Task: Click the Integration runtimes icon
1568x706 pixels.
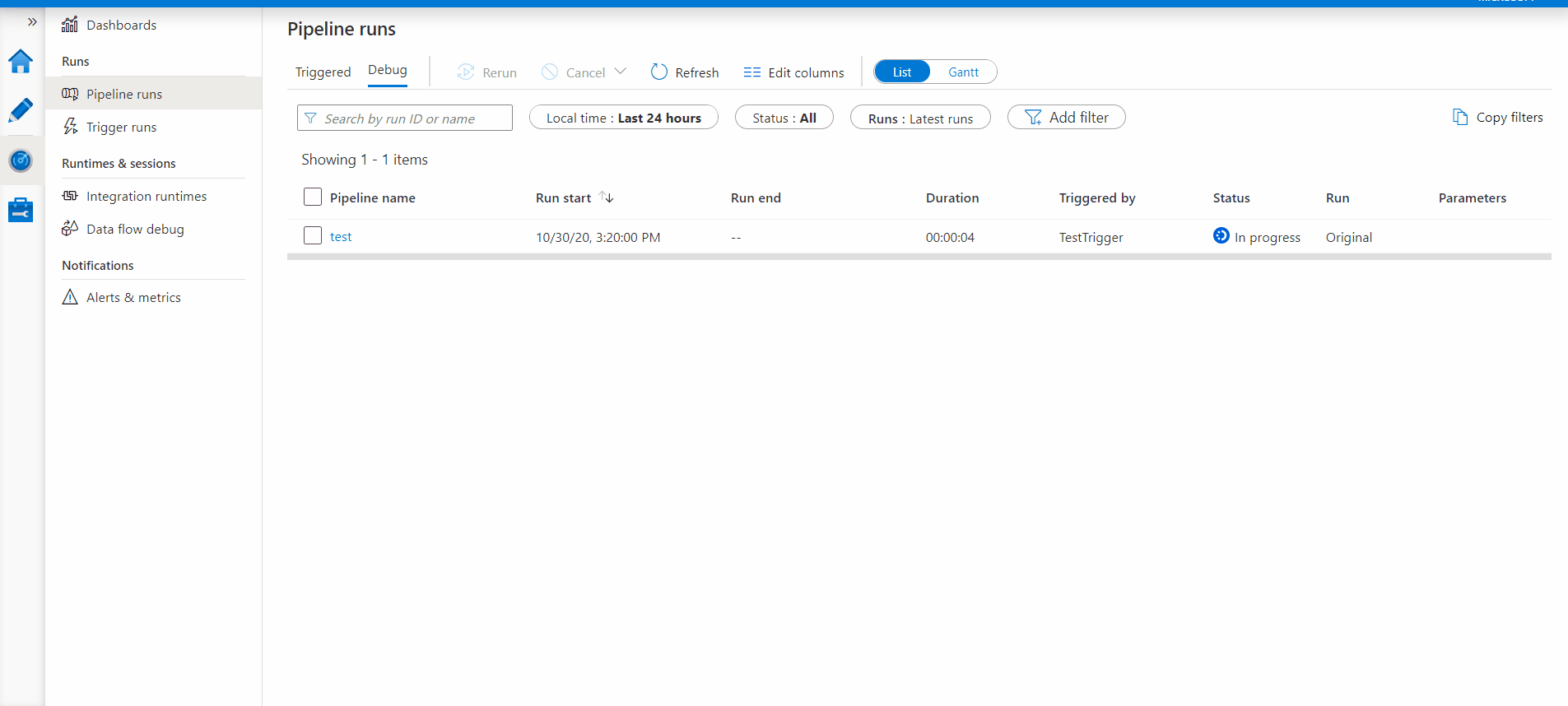Action: 70,196
